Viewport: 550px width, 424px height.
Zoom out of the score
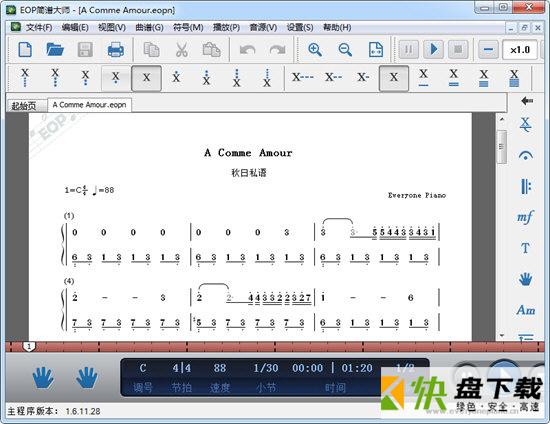[x=345, y=49]
